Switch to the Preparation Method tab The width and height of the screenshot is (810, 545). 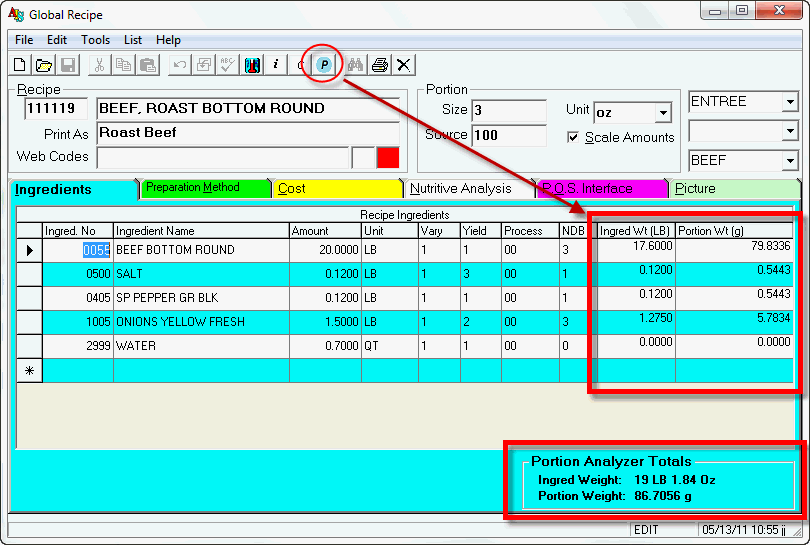(205, 188)
